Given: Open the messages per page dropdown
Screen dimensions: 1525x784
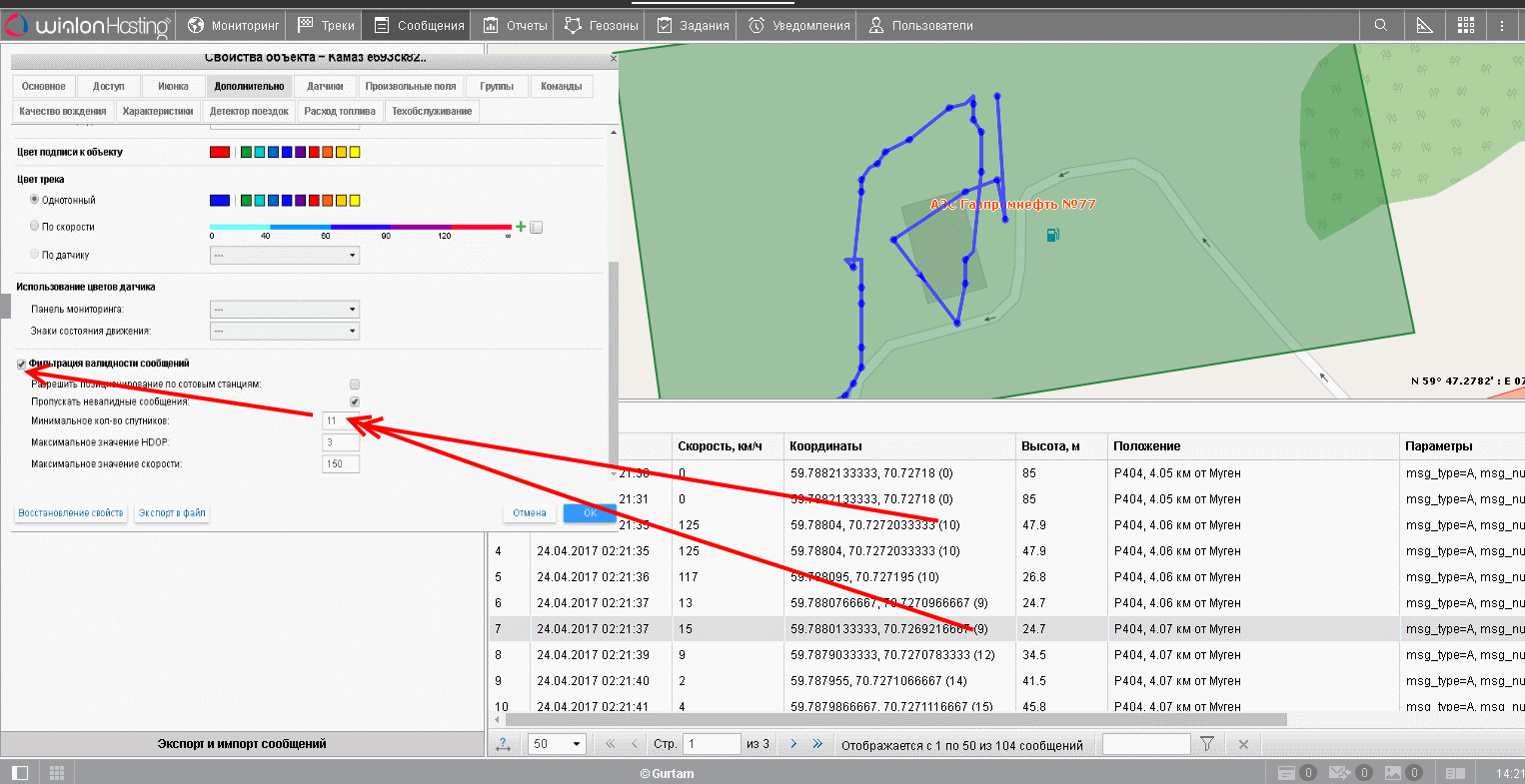Looking at the screenshot, I should pos(558,744).
